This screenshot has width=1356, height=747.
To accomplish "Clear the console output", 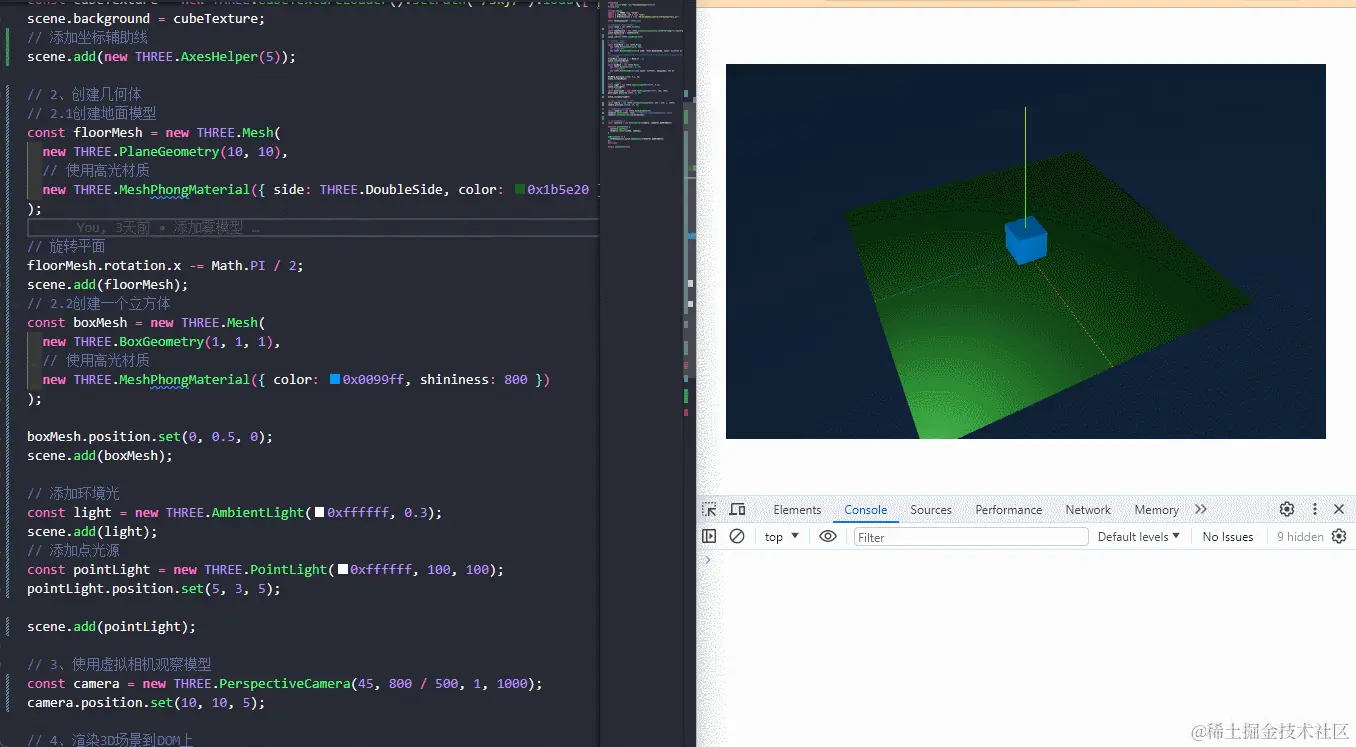I will [737, 536].
